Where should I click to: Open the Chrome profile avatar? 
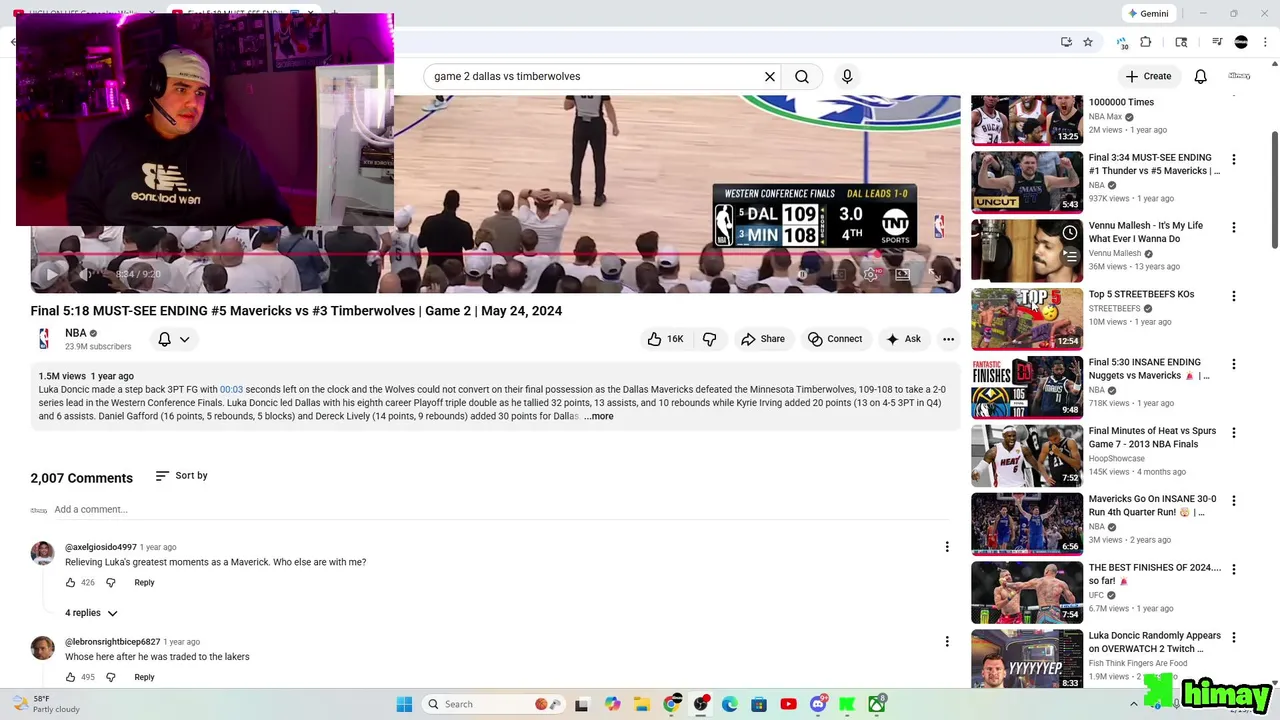(1241, 42)
